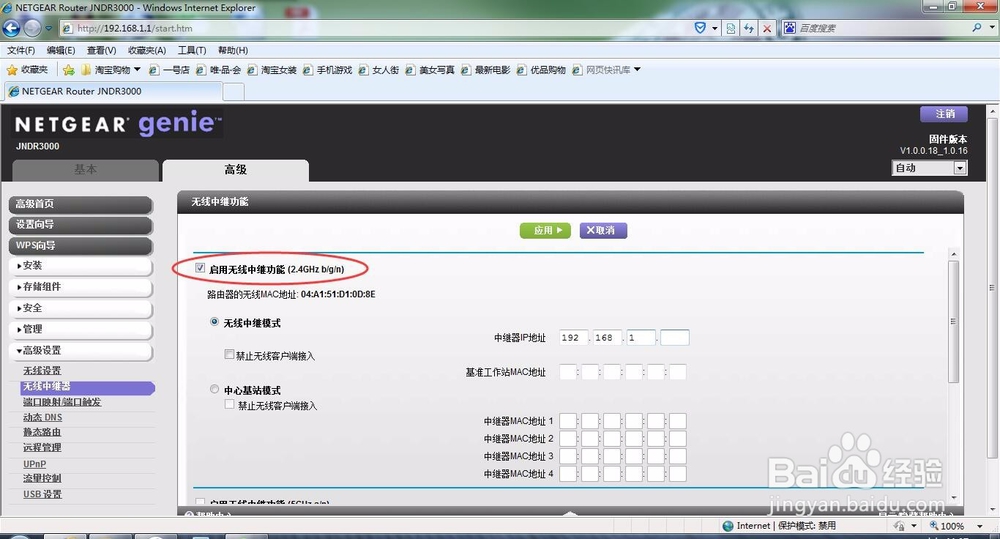
Task: Switch to the 高级 tab
Action: [x=235, y=170]
